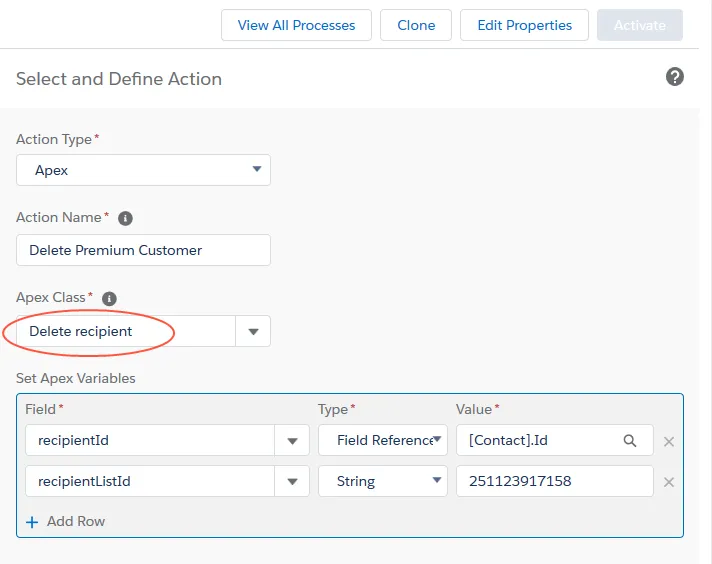The height and width of the screenshot is (564, 712).
Task: Open the recipientListId field dropdown arrow
Action: tap(292, 481)
